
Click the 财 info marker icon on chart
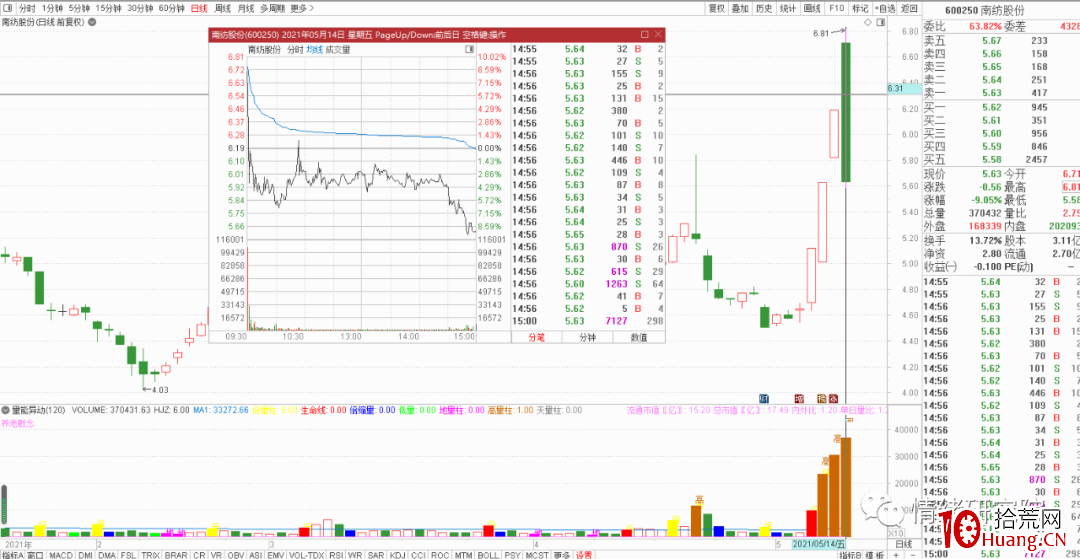(x=764, y=398)
